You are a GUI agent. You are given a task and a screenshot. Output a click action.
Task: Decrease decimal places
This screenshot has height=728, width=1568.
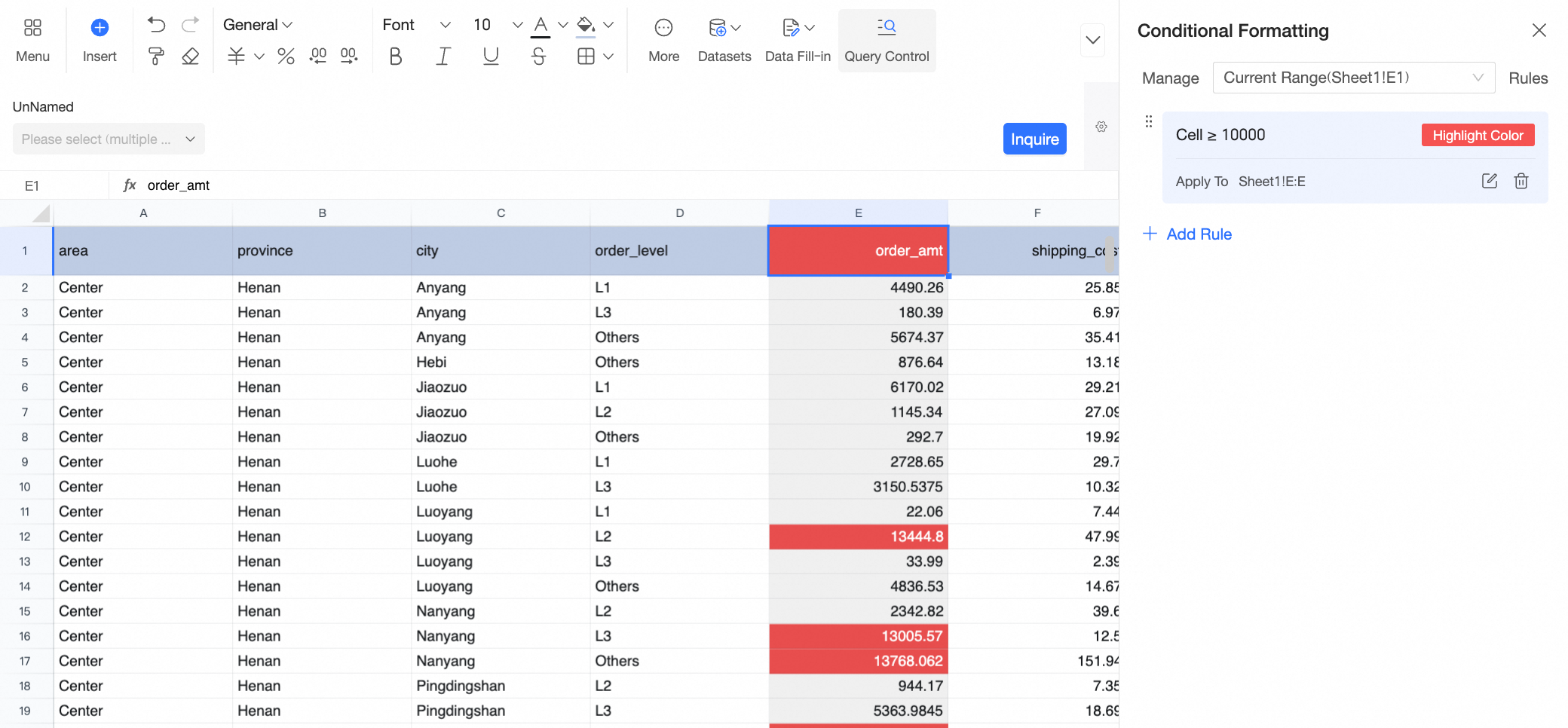(x=318, y=57)
